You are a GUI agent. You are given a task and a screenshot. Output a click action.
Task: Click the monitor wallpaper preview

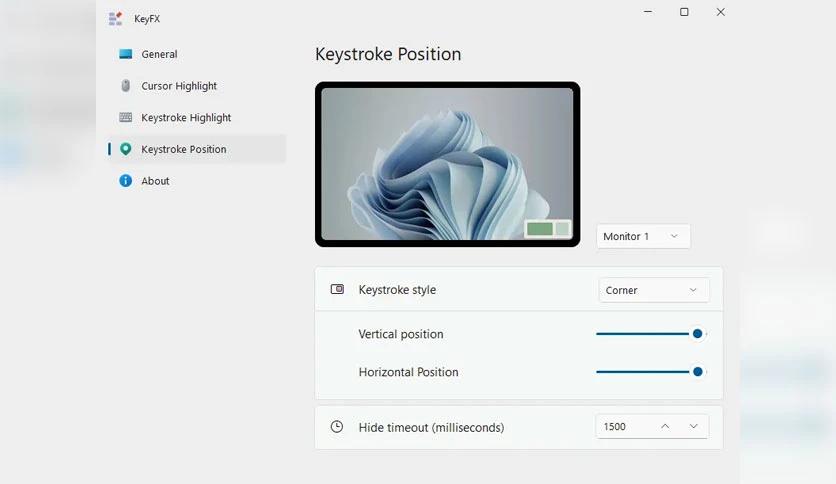pos(447,164)
